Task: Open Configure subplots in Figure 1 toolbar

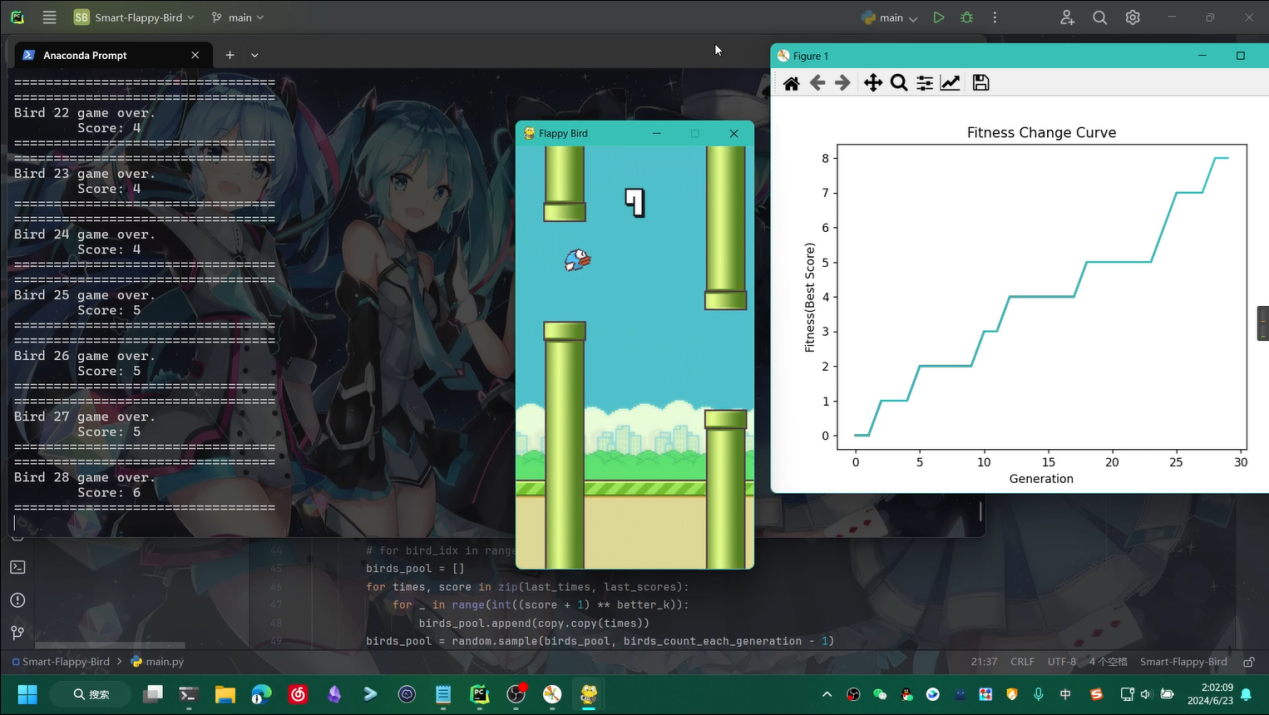Action: tap(925, 83)
